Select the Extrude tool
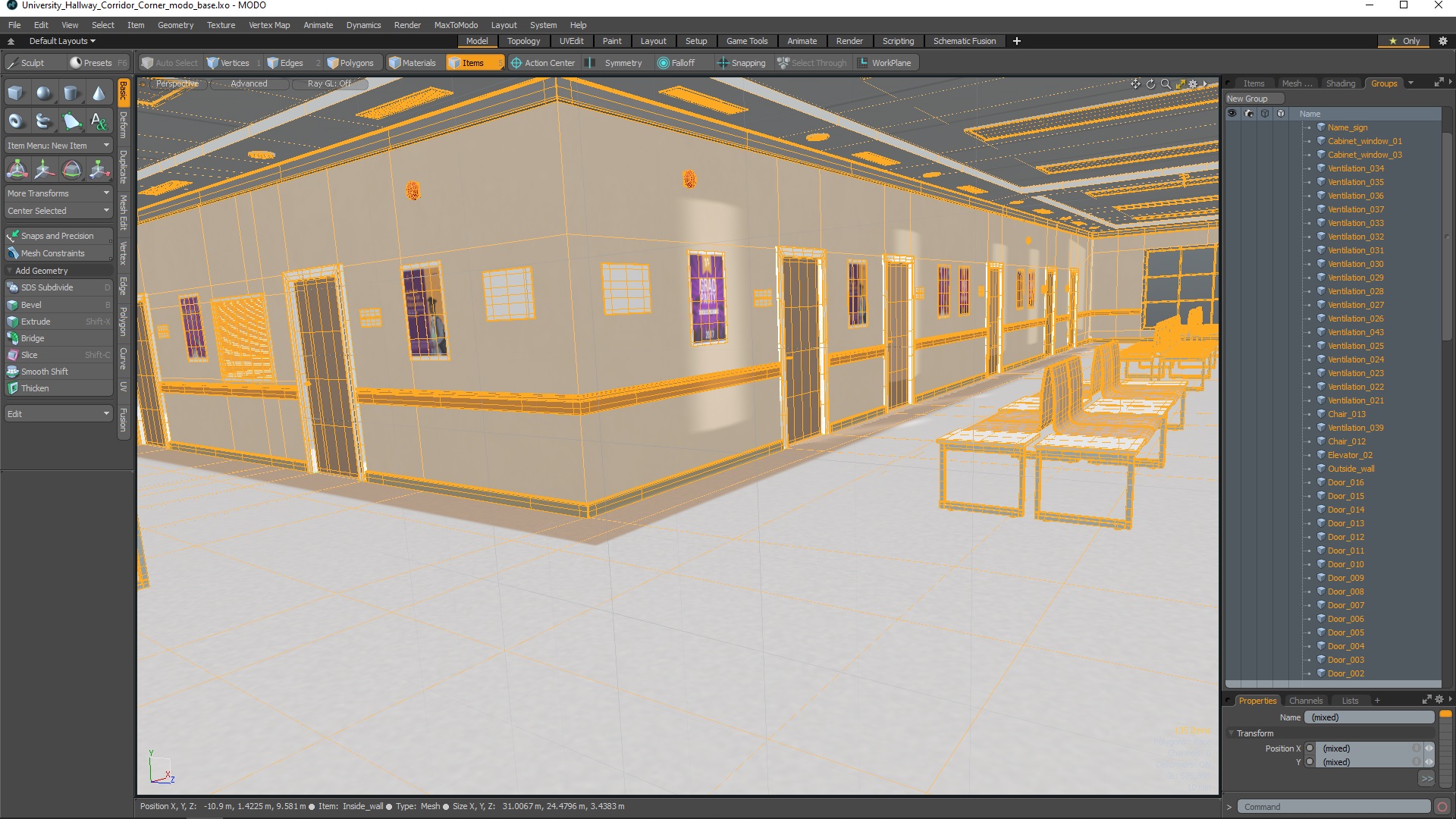The image size is (1456, 819). click(35, 321)
